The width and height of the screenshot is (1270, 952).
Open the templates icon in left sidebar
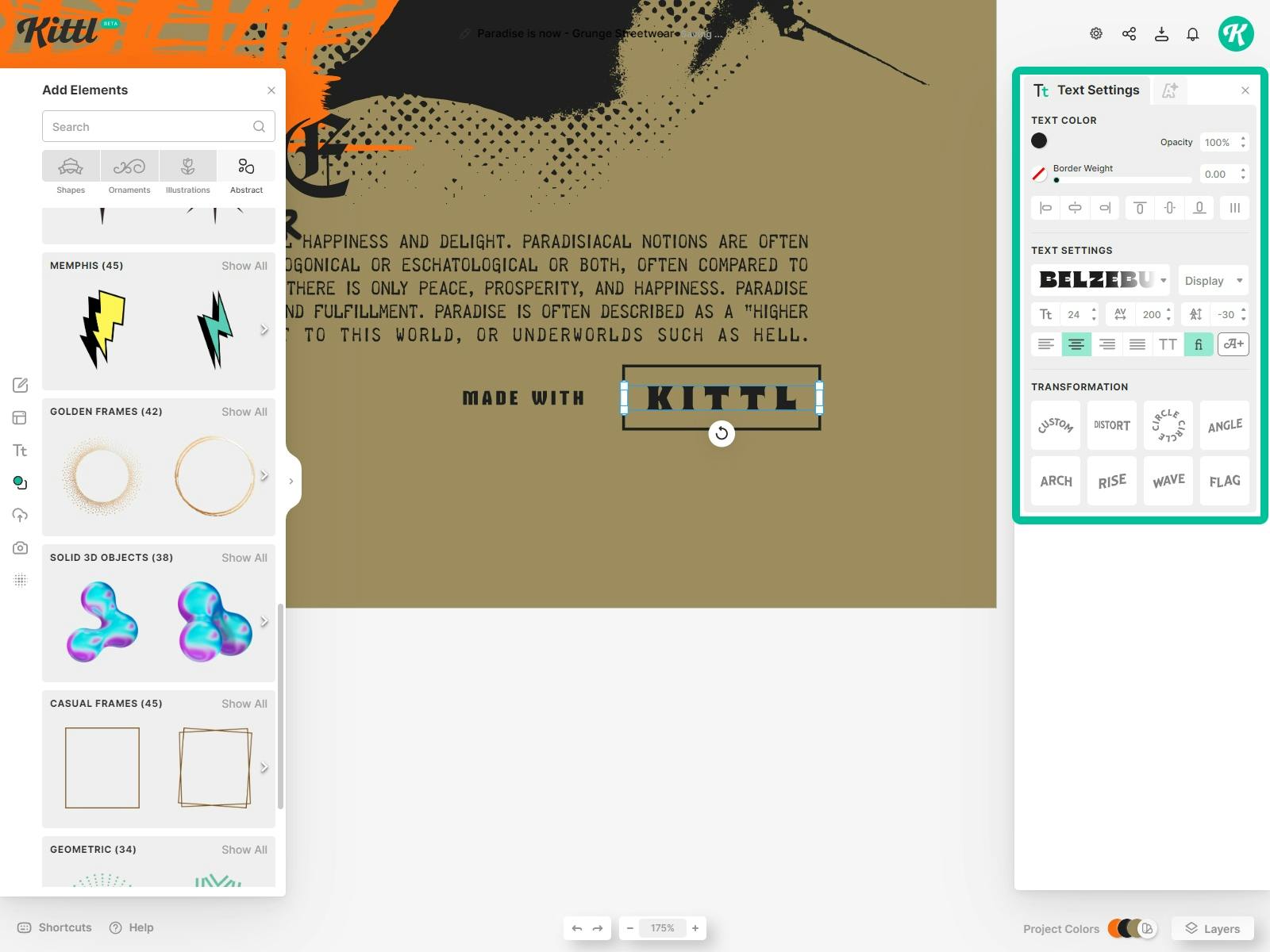(x=20, y=417)
